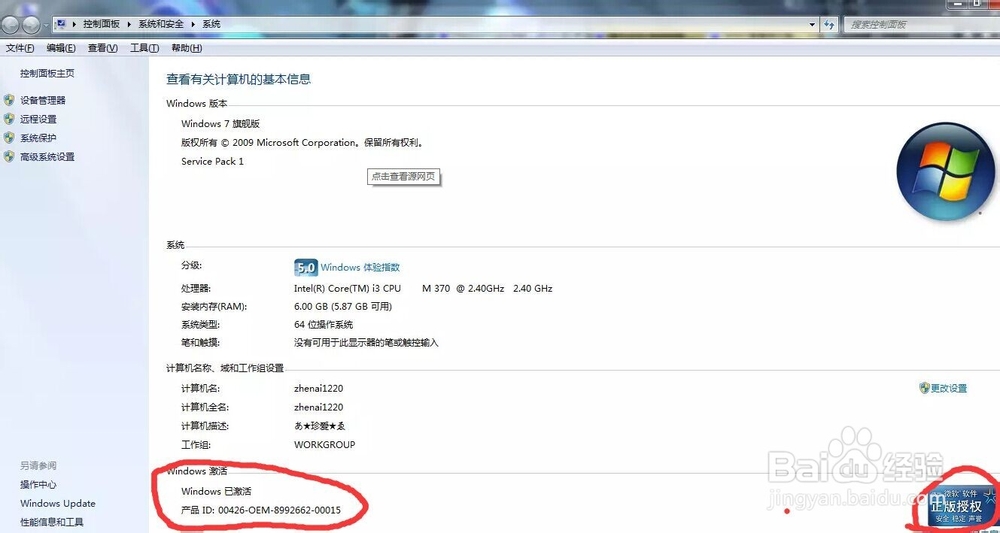Open the 帮助(H) menu
This screenshot has height=533, width=1000.
coord(187,48)
